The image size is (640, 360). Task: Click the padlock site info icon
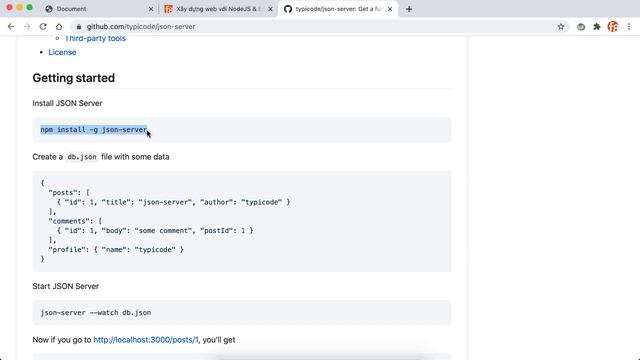(79, 27)
